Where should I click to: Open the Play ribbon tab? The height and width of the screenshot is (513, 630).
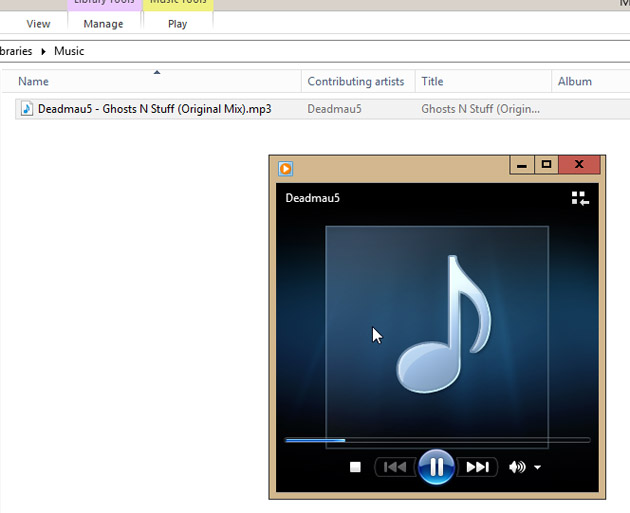click(177, 24)
